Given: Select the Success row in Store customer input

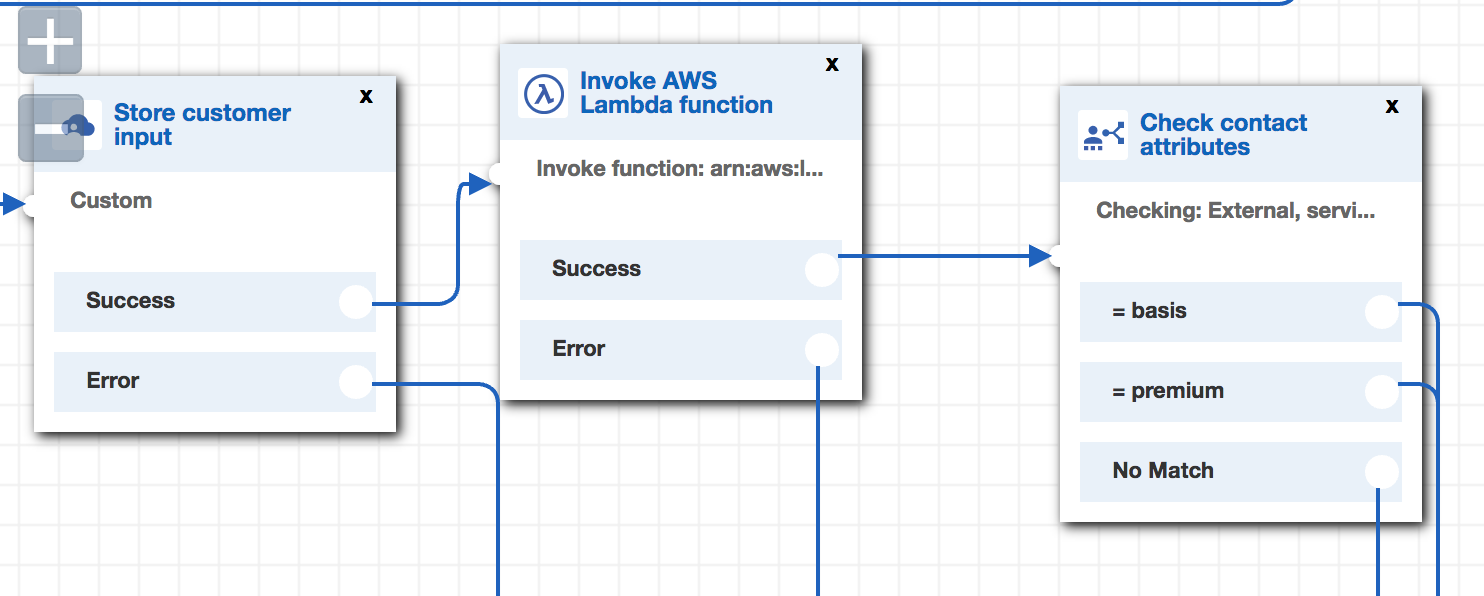Looking at the screenshot, I should pos(214,302).
